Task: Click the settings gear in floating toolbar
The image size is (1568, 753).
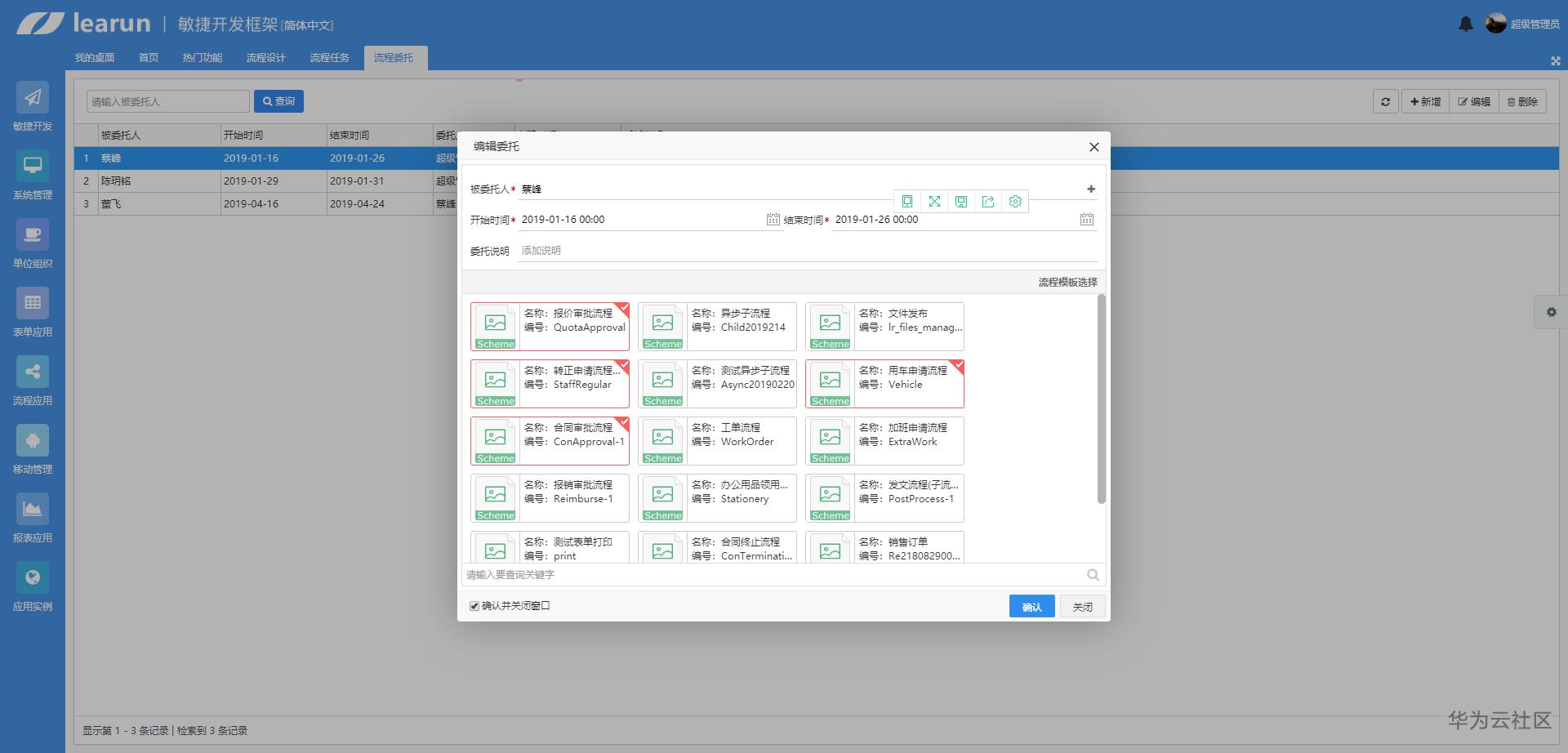Action: click(x=1015, y=202)
